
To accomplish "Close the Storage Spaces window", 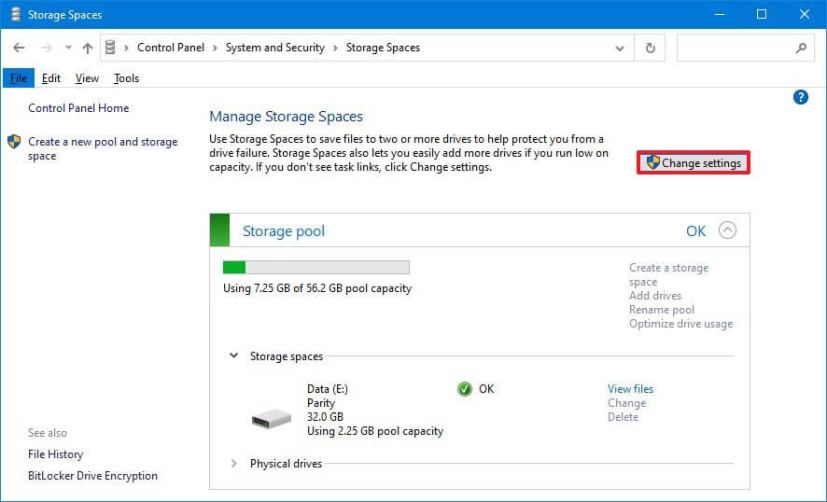I will pos(804,14).
